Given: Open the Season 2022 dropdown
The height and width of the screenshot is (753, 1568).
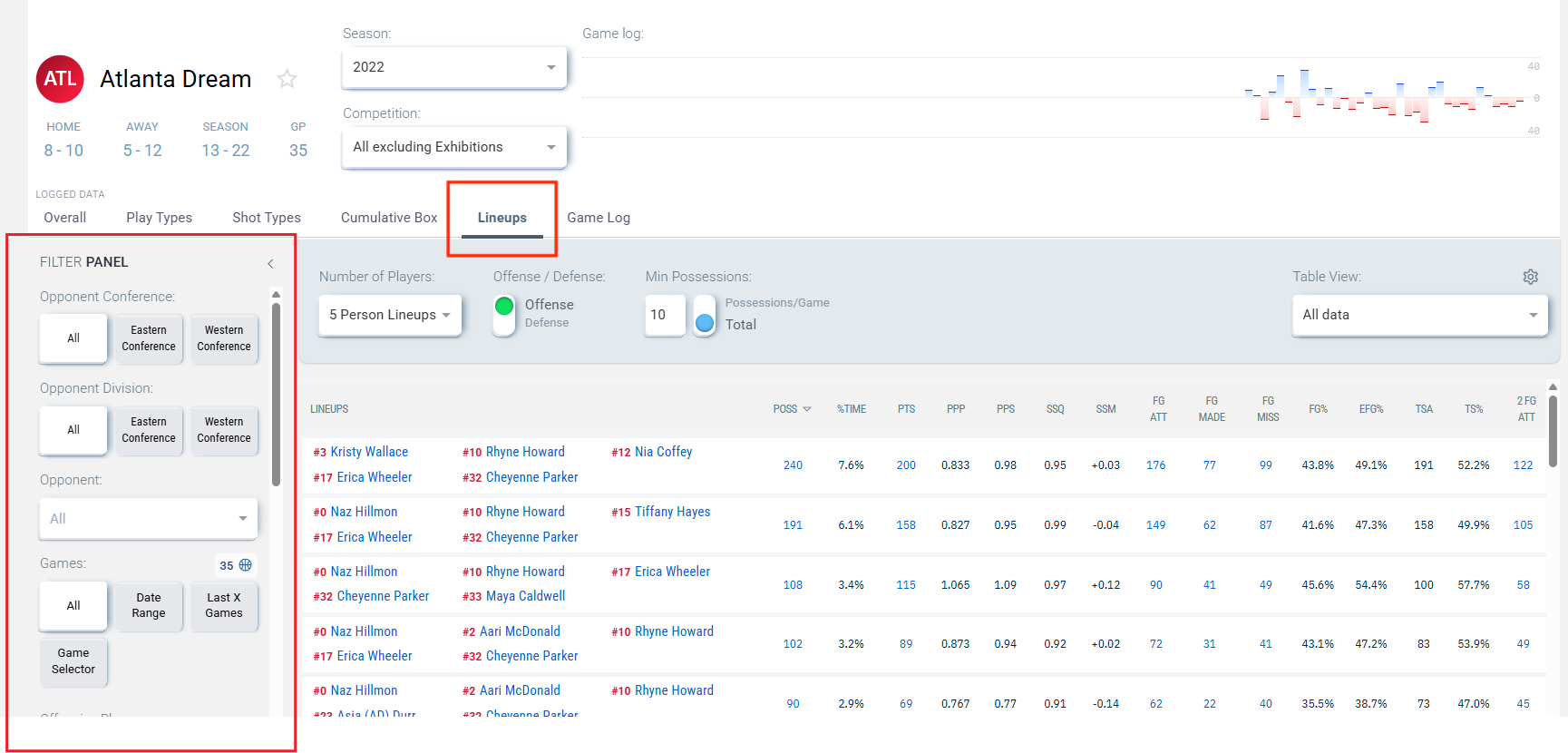Looking at the screenshot, I should pos(454,67).
